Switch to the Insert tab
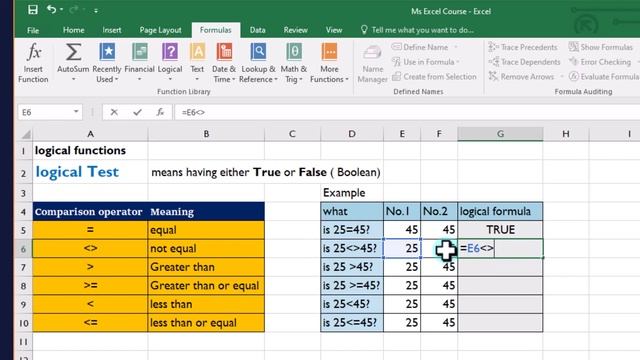Image resolution: width=640 pixels, height=360 pixels. pyautogui.click(x=111, y=30)
